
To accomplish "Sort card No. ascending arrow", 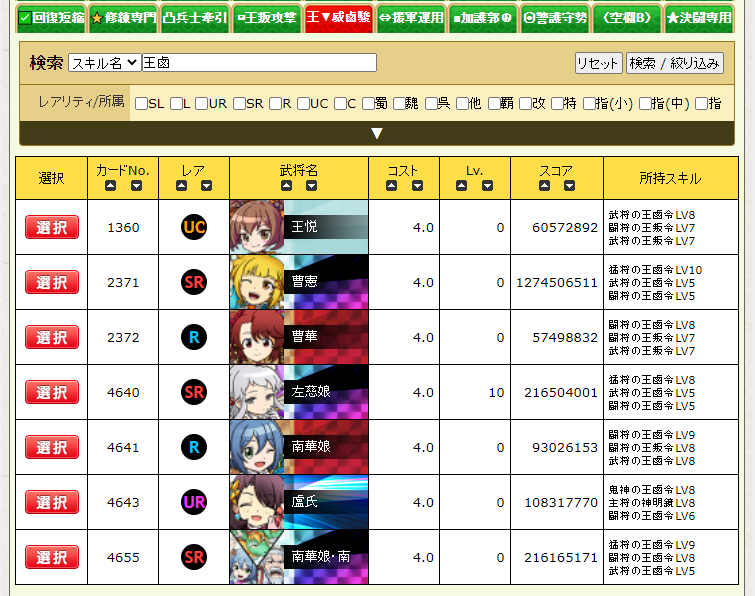I will point(110,185).
